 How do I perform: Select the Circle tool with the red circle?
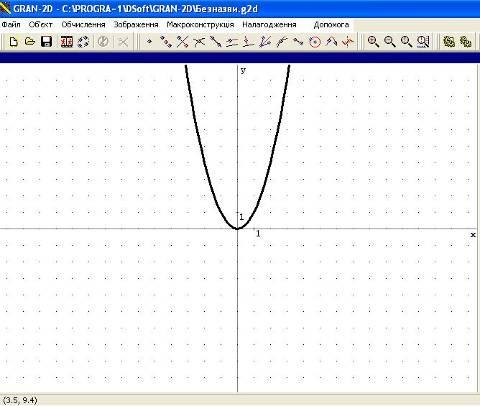[x=315, y=42]
